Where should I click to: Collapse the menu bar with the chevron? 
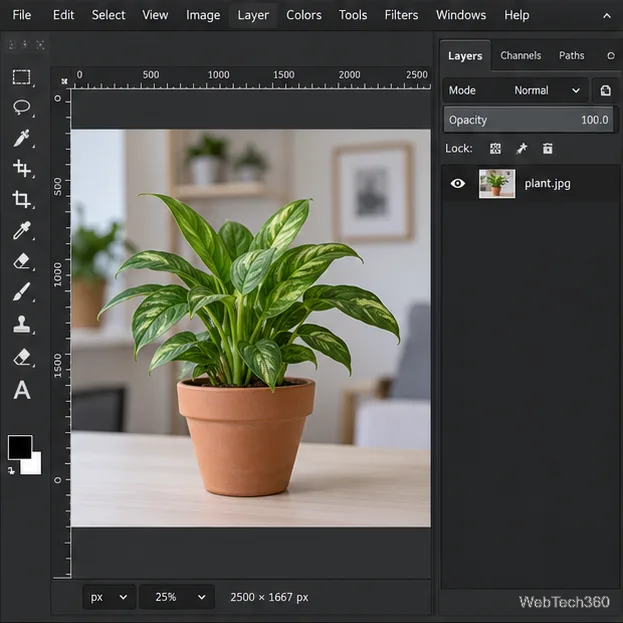607,16
